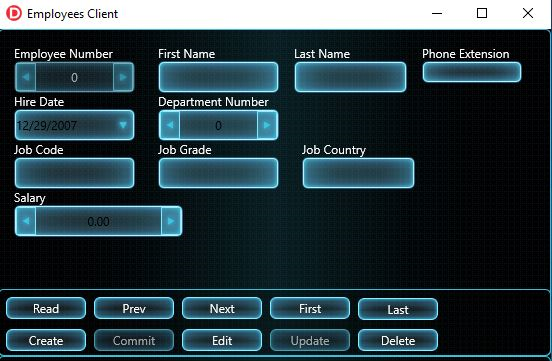Focus the Job Country input
The height and width of the screenshot is (361, 552).
[x=358, y=173]
